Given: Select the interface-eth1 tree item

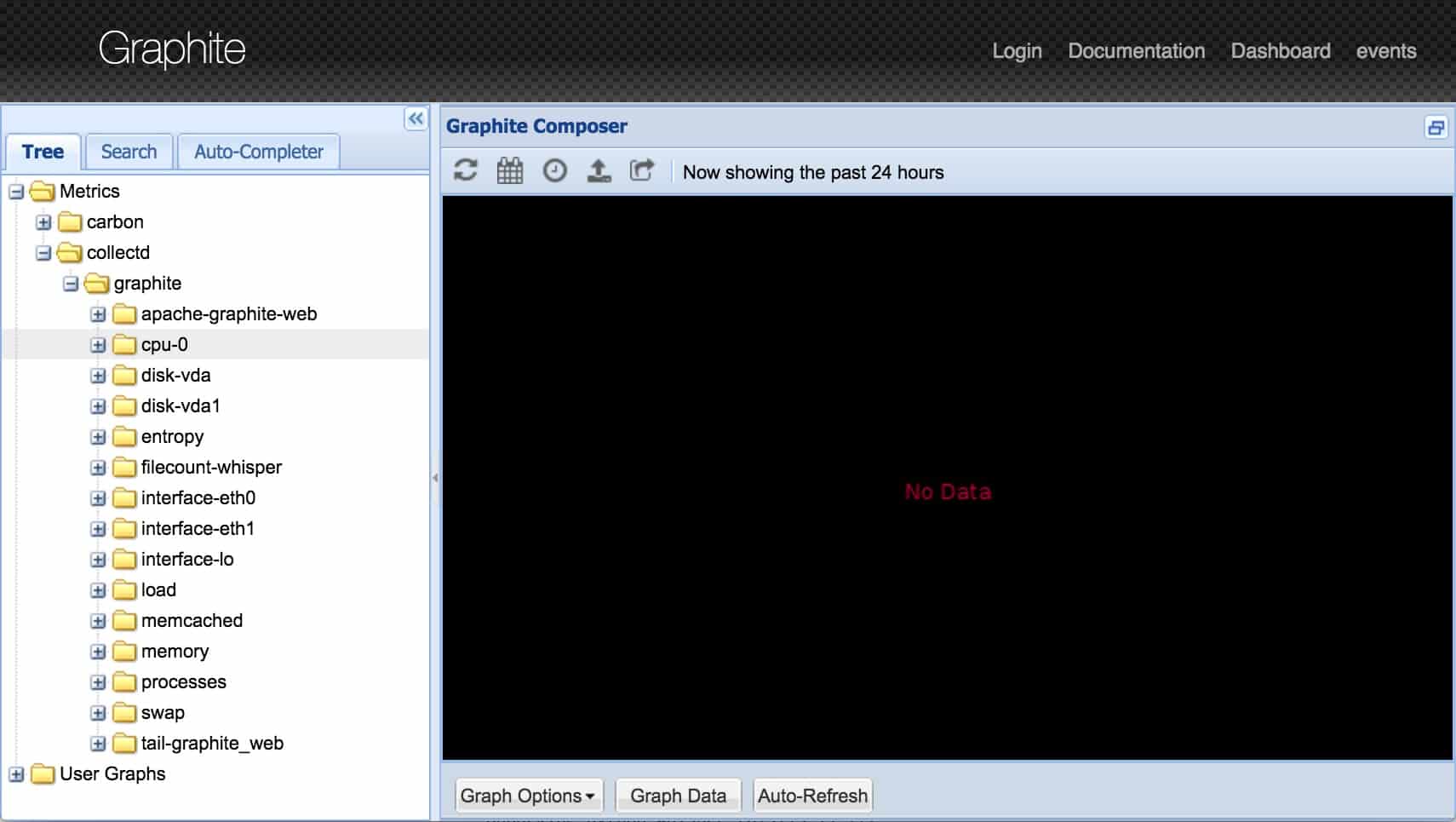Looking at the screenshot, I should [198, 528].
